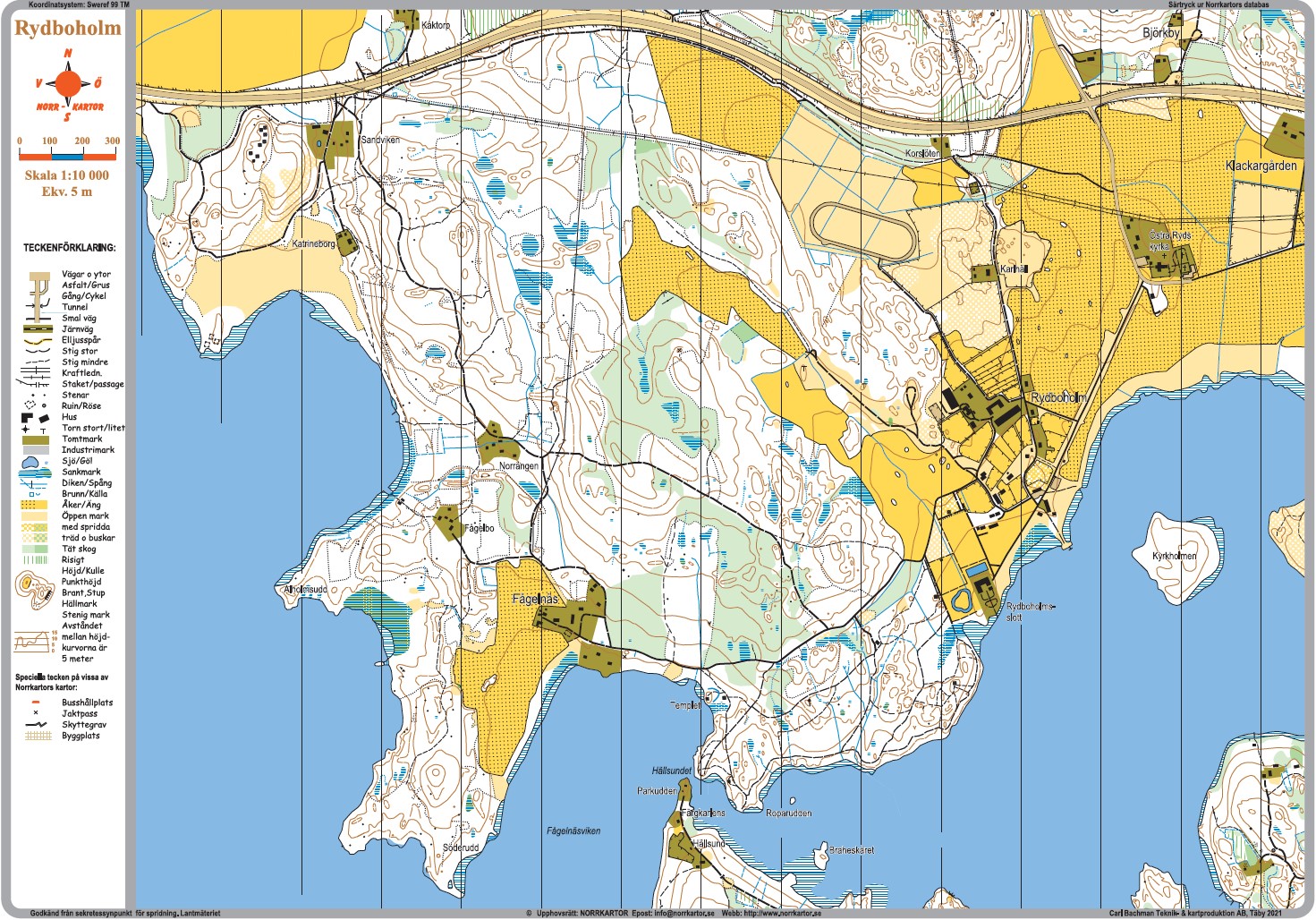Click the Byggplats hatched legend symbol
The image size is (1316, 920).
pyautogui.click(x=36, y=736)
